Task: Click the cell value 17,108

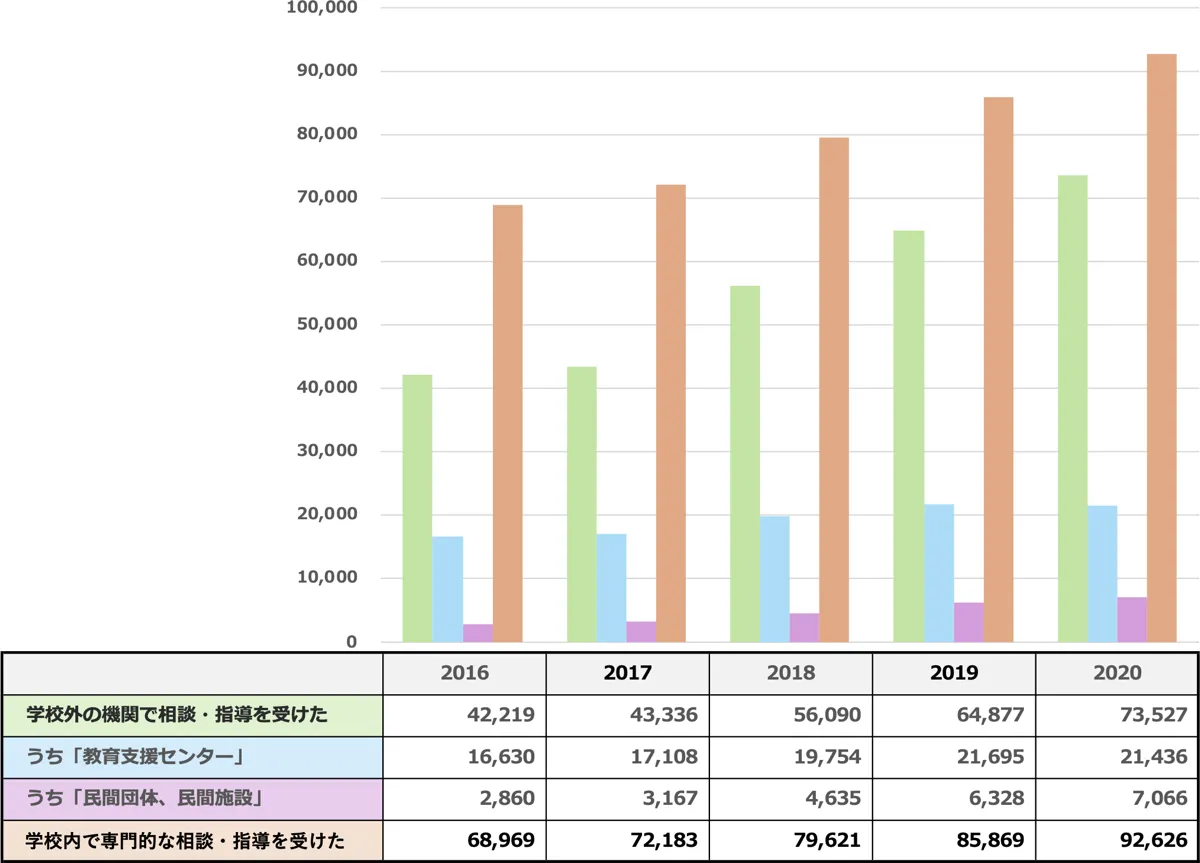Action: pyautogui.click(x=665, y=758)
